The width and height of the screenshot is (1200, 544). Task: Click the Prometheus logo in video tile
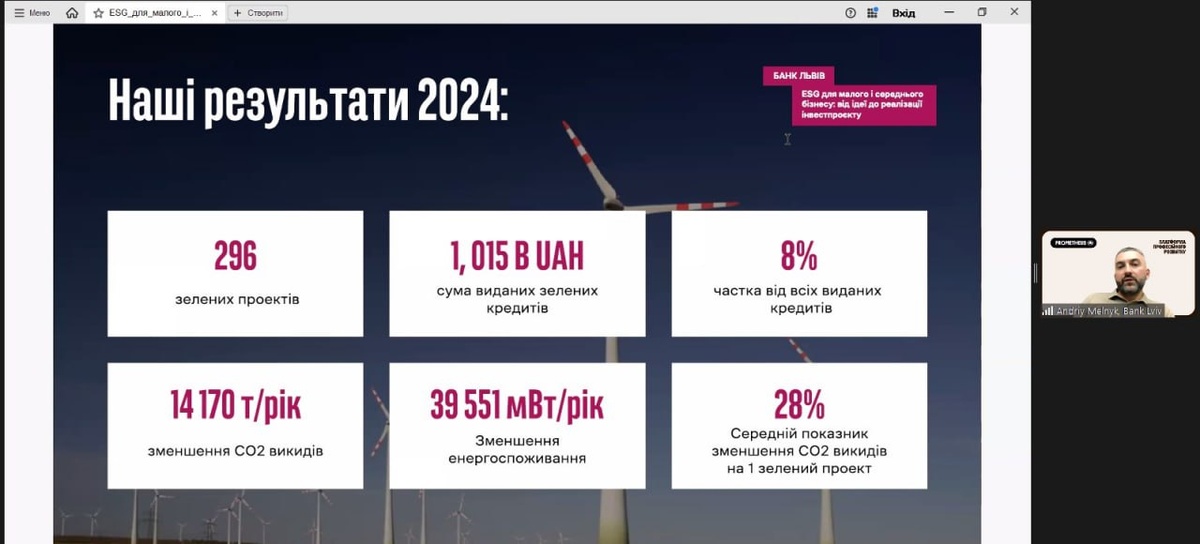click(1074, 243)
